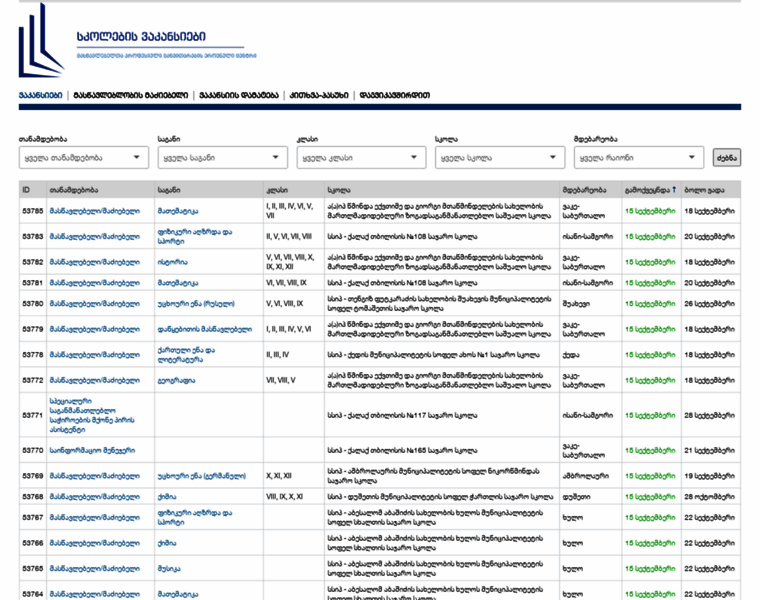Select ვაკანსიის დამატება in the navigation
The image size is (760, 600).
pyautogui.click(x=238, y=95)
